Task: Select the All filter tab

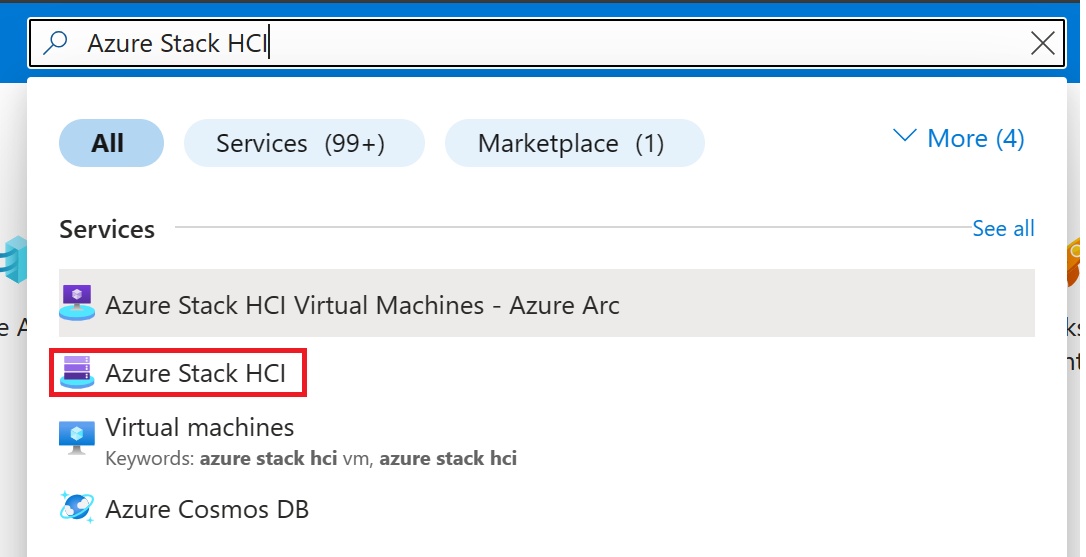Action: coord(112,143)
